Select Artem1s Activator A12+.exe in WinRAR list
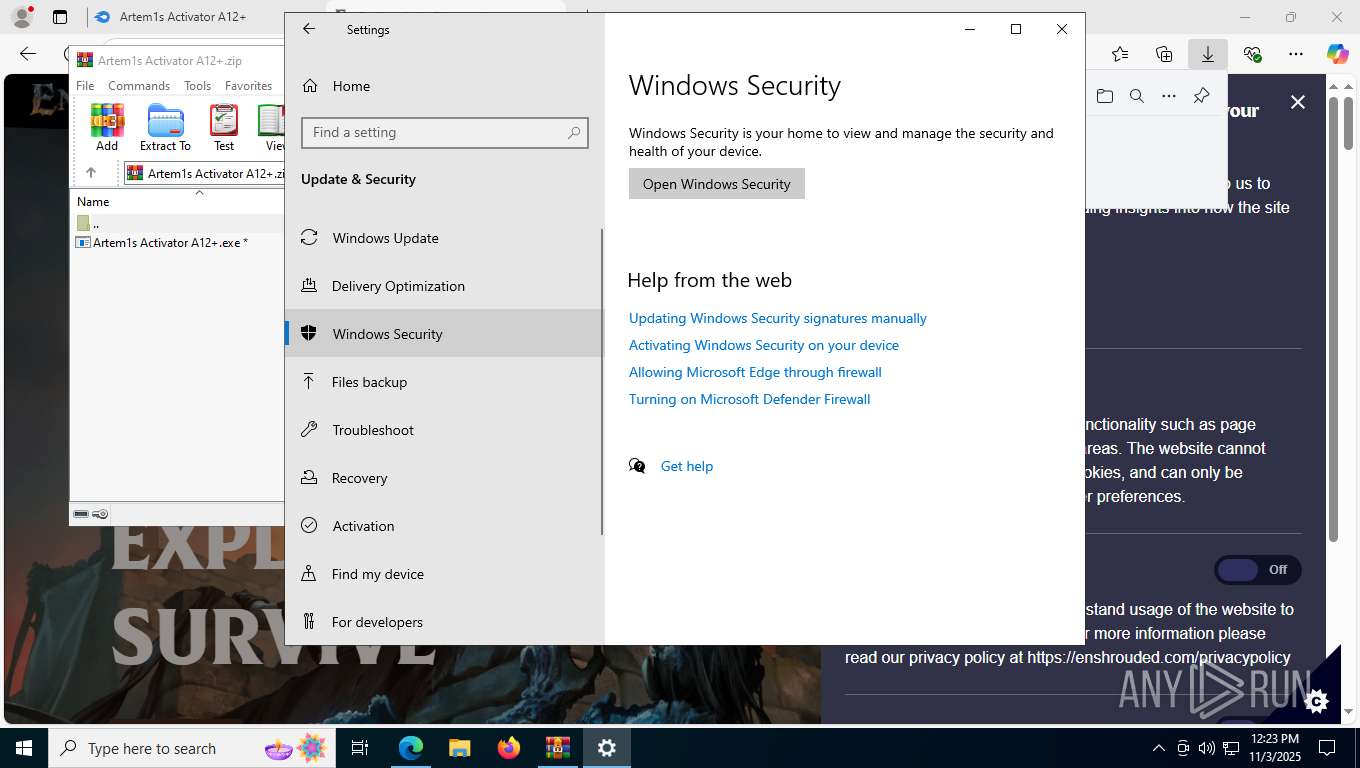The height and width of the screenshot is (768, 1360). (x=170, y=243)
